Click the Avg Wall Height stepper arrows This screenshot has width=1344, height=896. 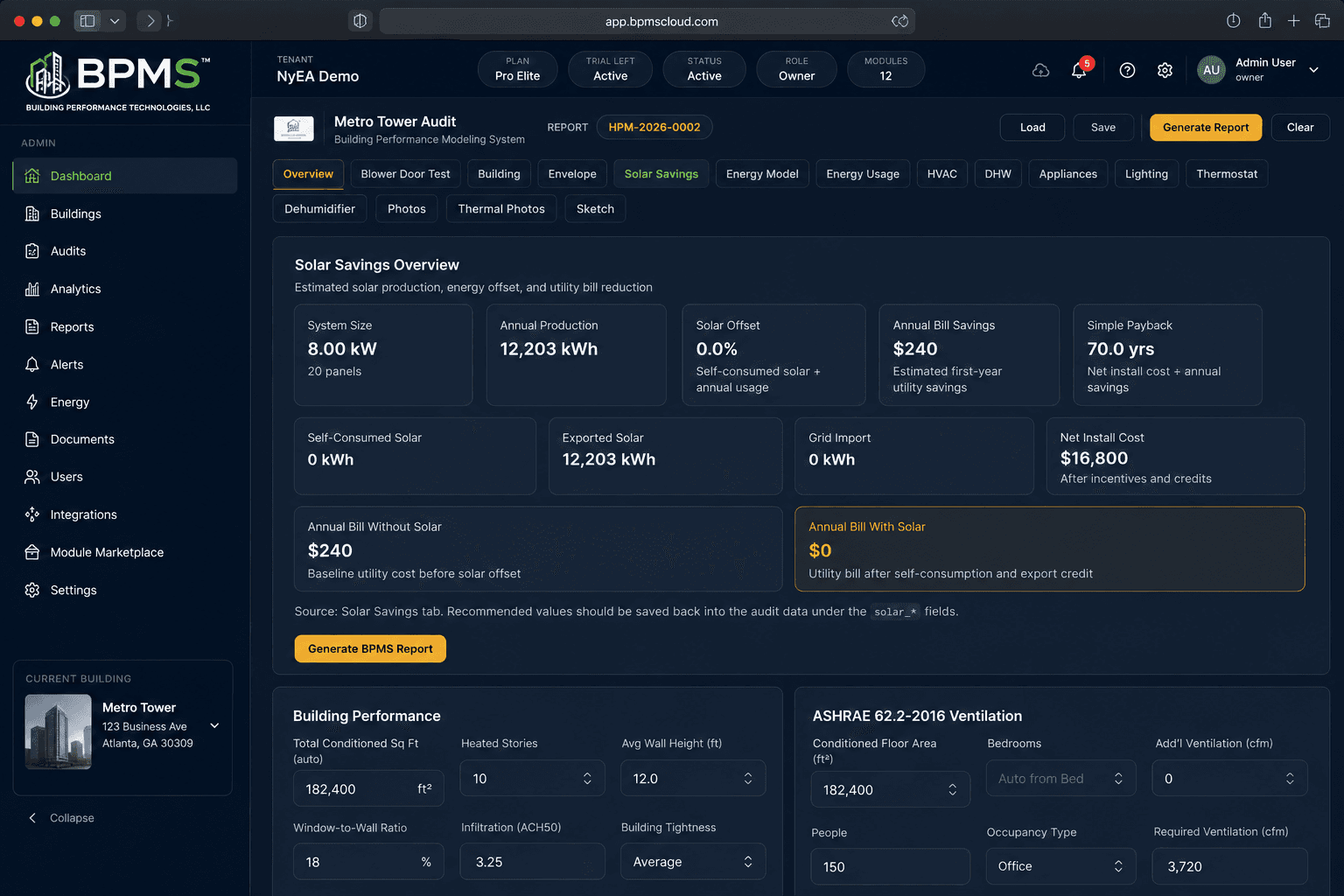click(x=748, y=779)
